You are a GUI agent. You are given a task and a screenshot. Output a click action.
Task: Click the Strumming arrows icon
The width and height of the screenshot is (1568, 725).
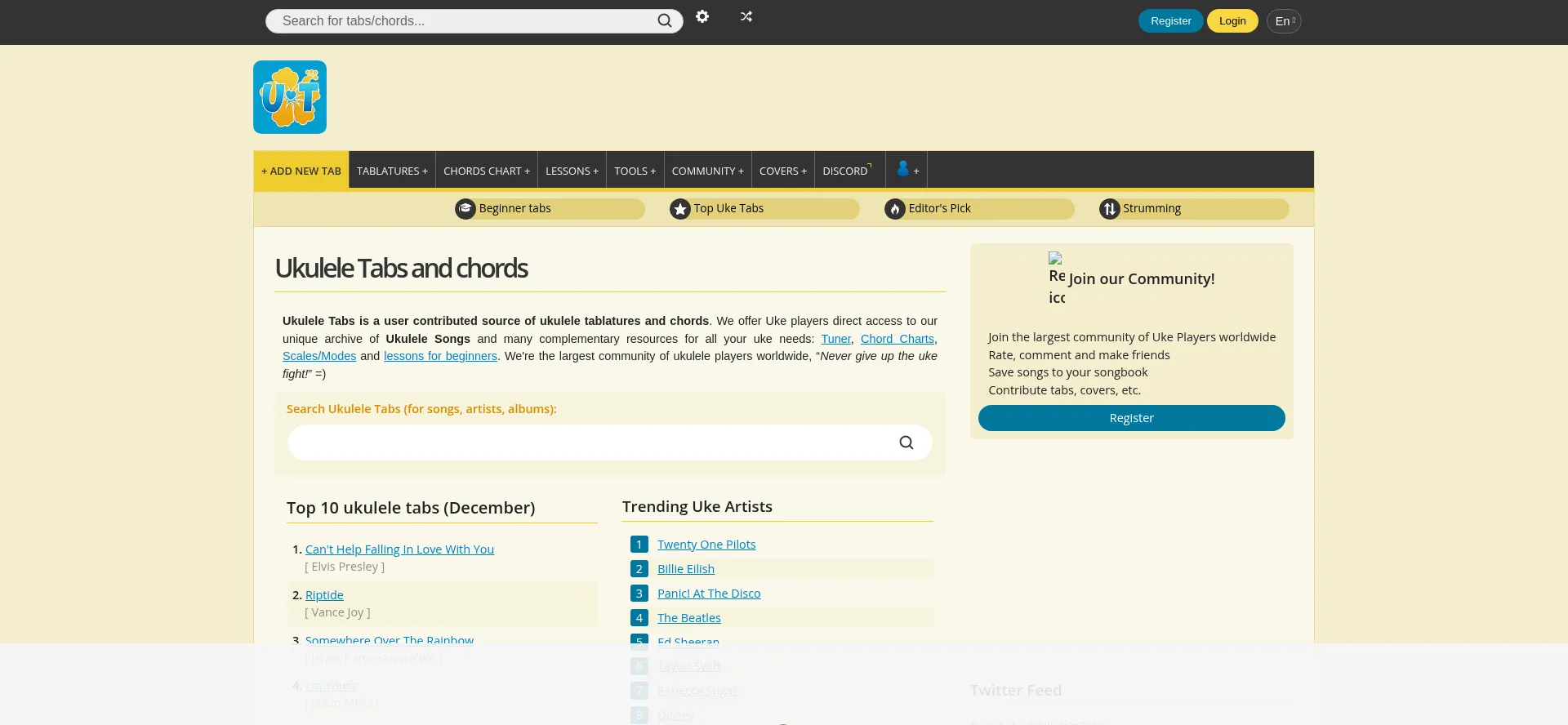pos(1110,209)
